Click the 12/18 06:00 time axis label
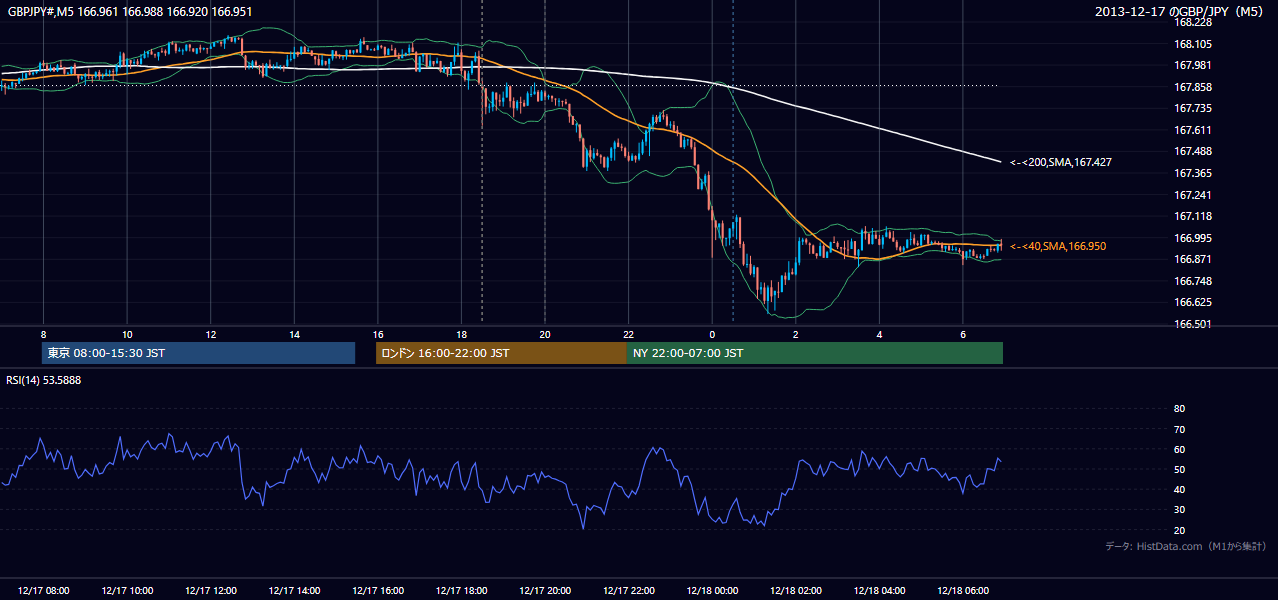This screenshot has width=1278, height=600. point(962,591)
